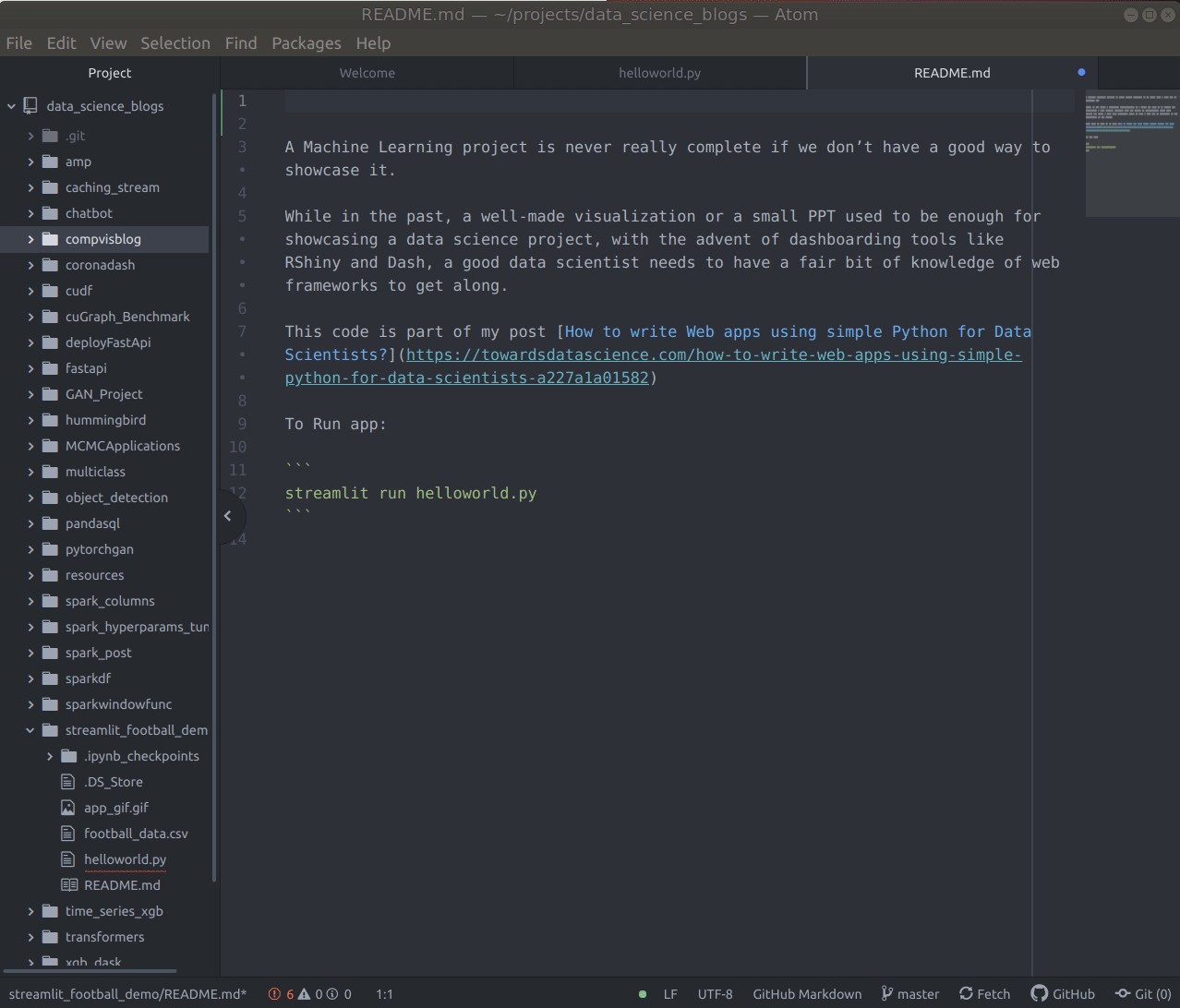Image resolution: width=1180 pixels, height=1008 pixels.
Task: Click the tree view horizontal scrollbar
Action: (x=90, y=971)
